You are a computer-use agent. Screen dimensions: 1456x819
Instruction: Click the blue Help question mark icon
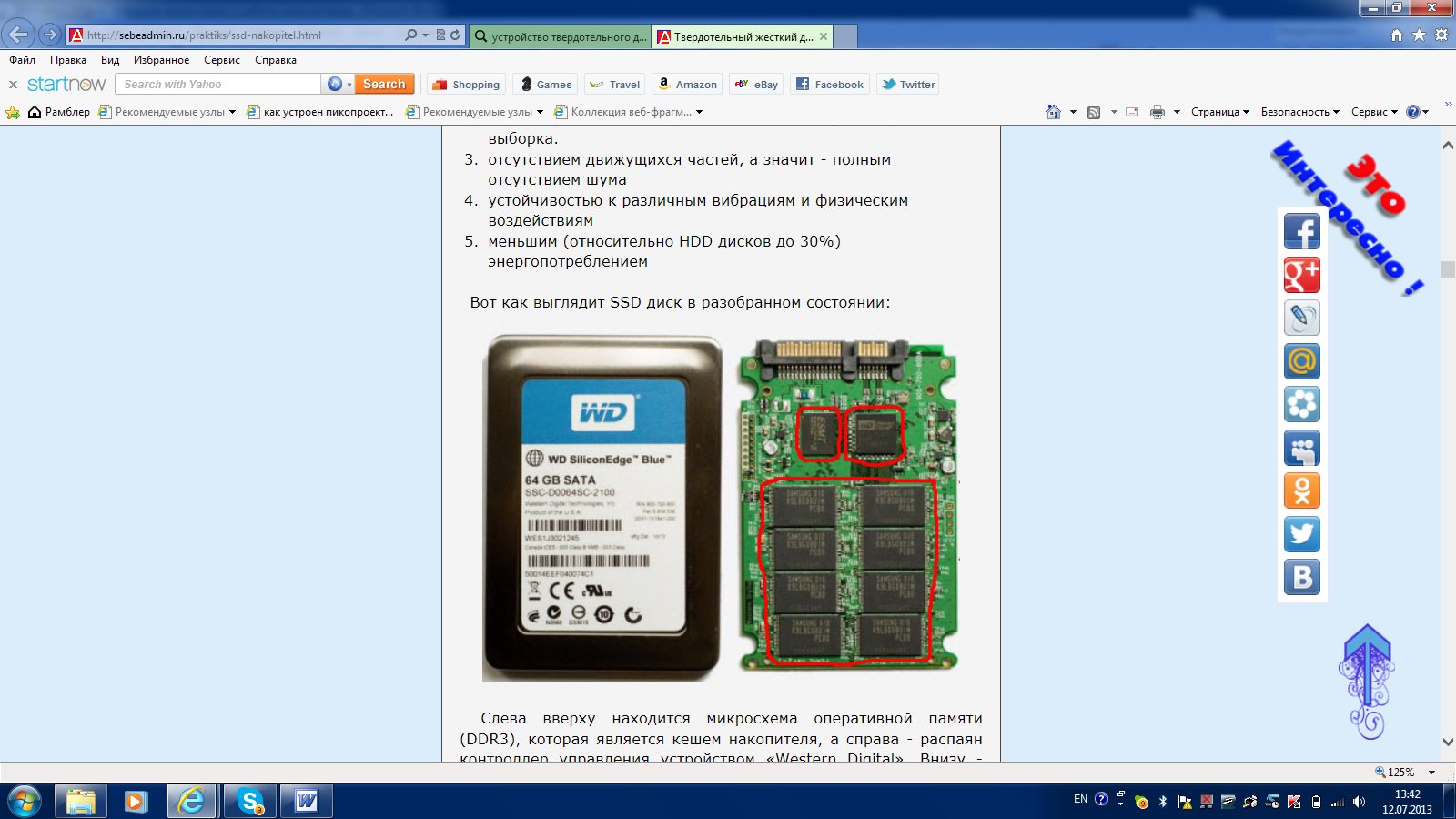click(x=1412, y=112)
